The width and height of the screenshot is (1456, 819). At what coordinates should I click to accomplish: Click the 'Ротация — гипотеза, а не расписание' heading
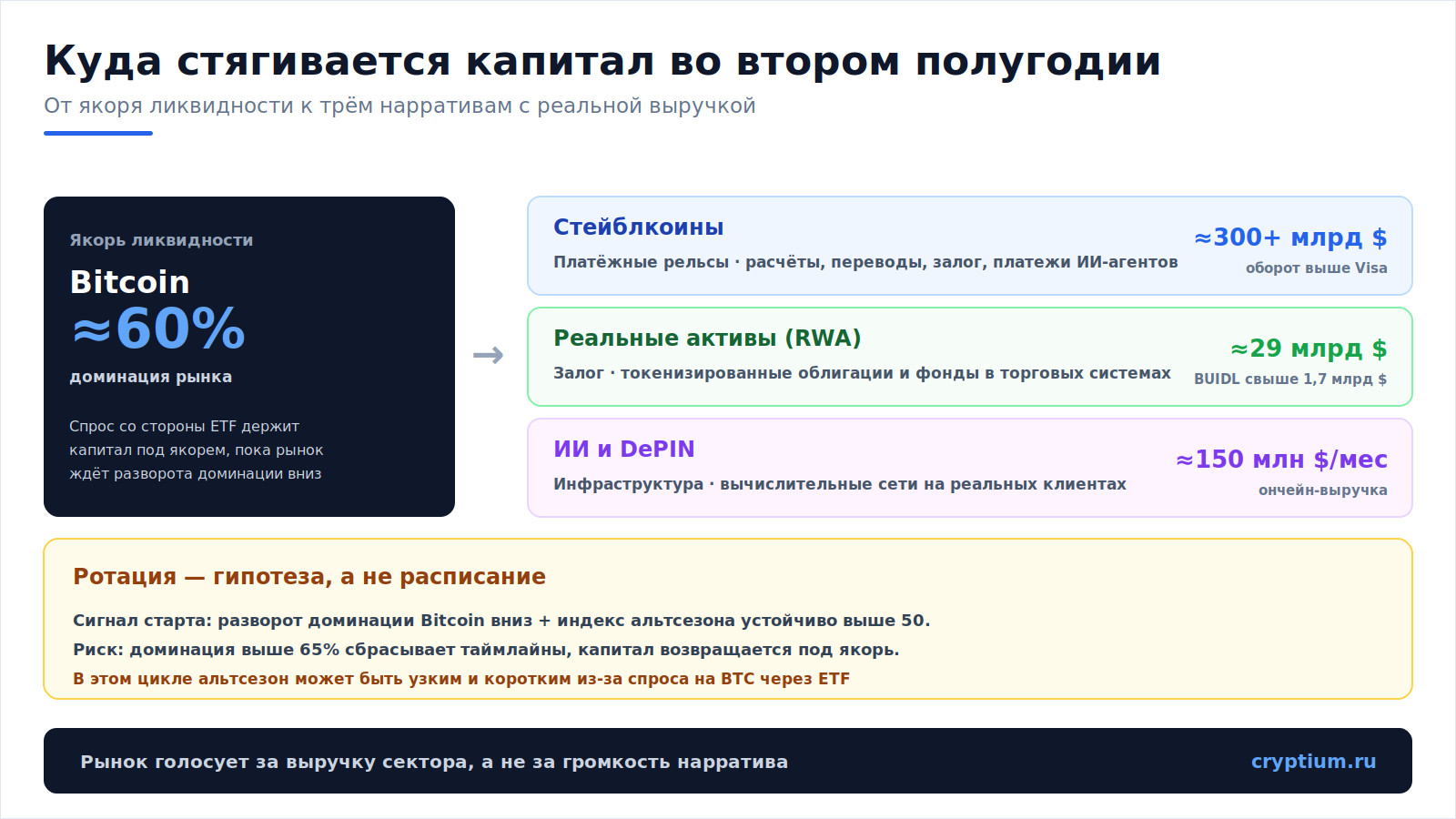(x=309, y=577)
